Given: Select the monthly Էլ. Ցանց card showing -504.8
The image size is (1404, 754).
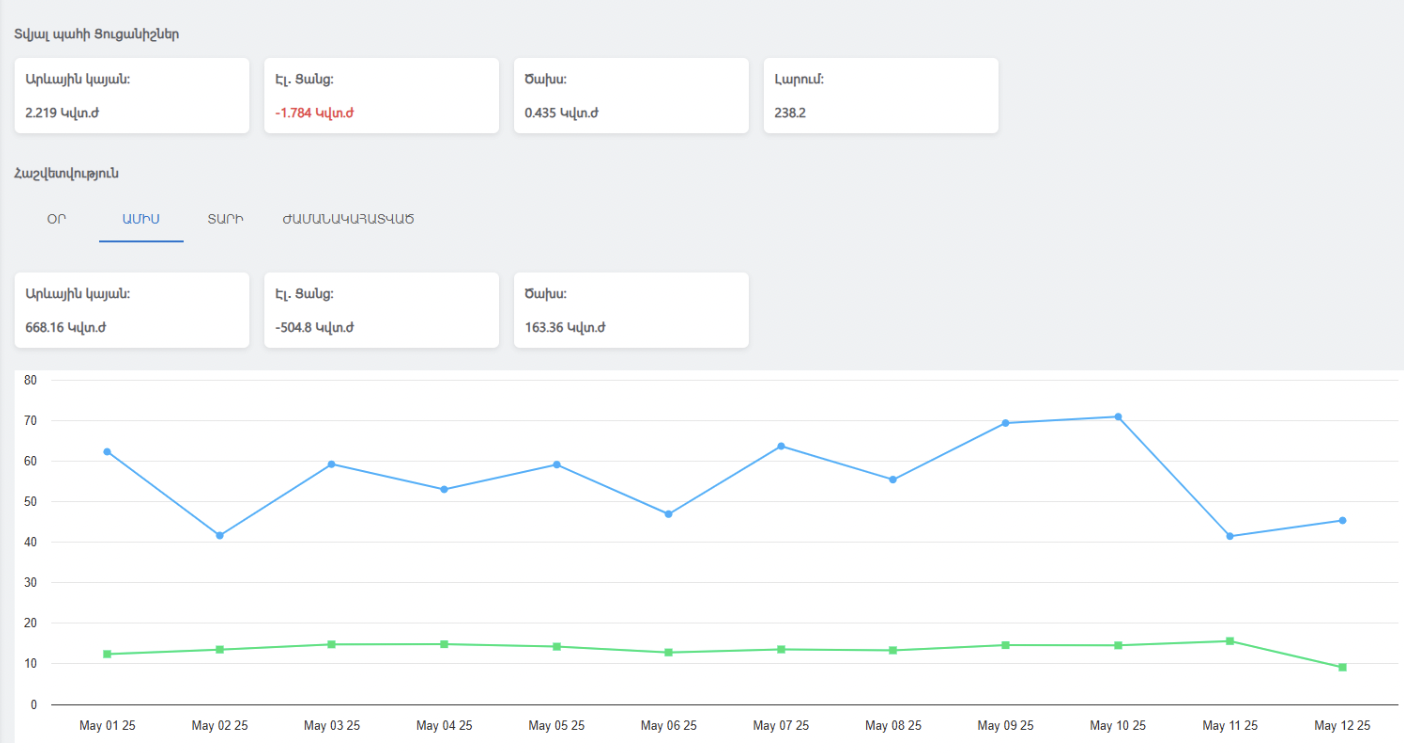Looking at the screenshot, I should 381,310.
